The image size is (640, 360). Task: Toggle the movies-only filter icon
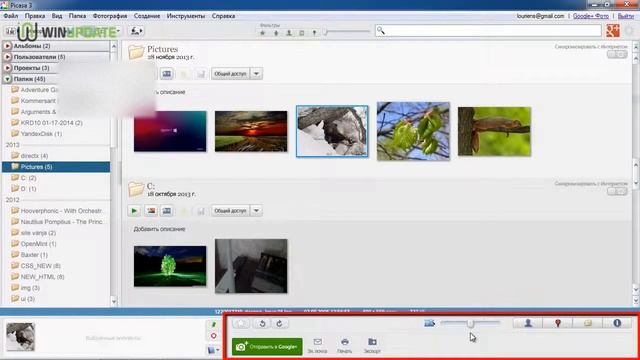[302, 33]
